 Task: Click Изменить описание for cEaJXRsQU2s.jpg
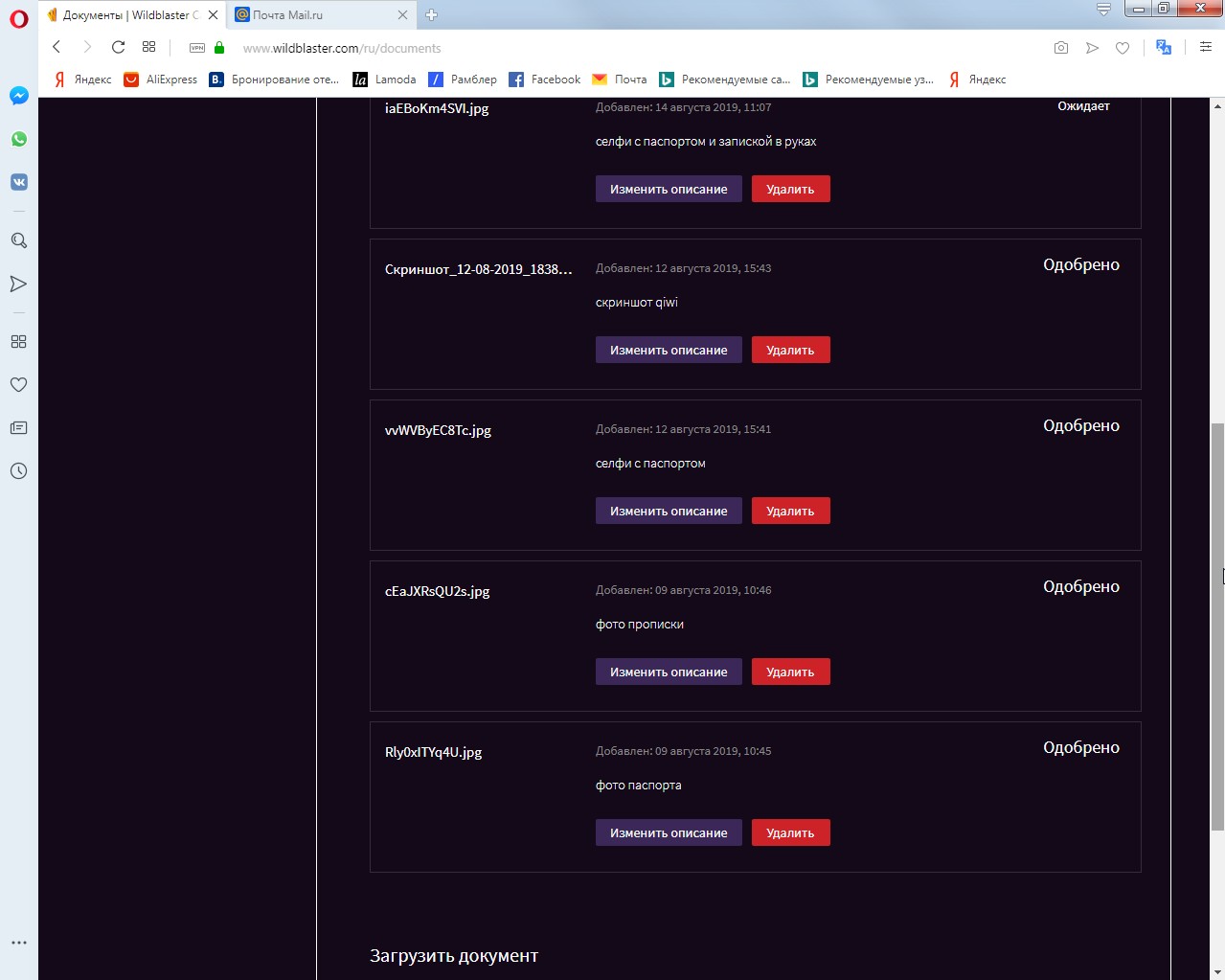(669, 672)
